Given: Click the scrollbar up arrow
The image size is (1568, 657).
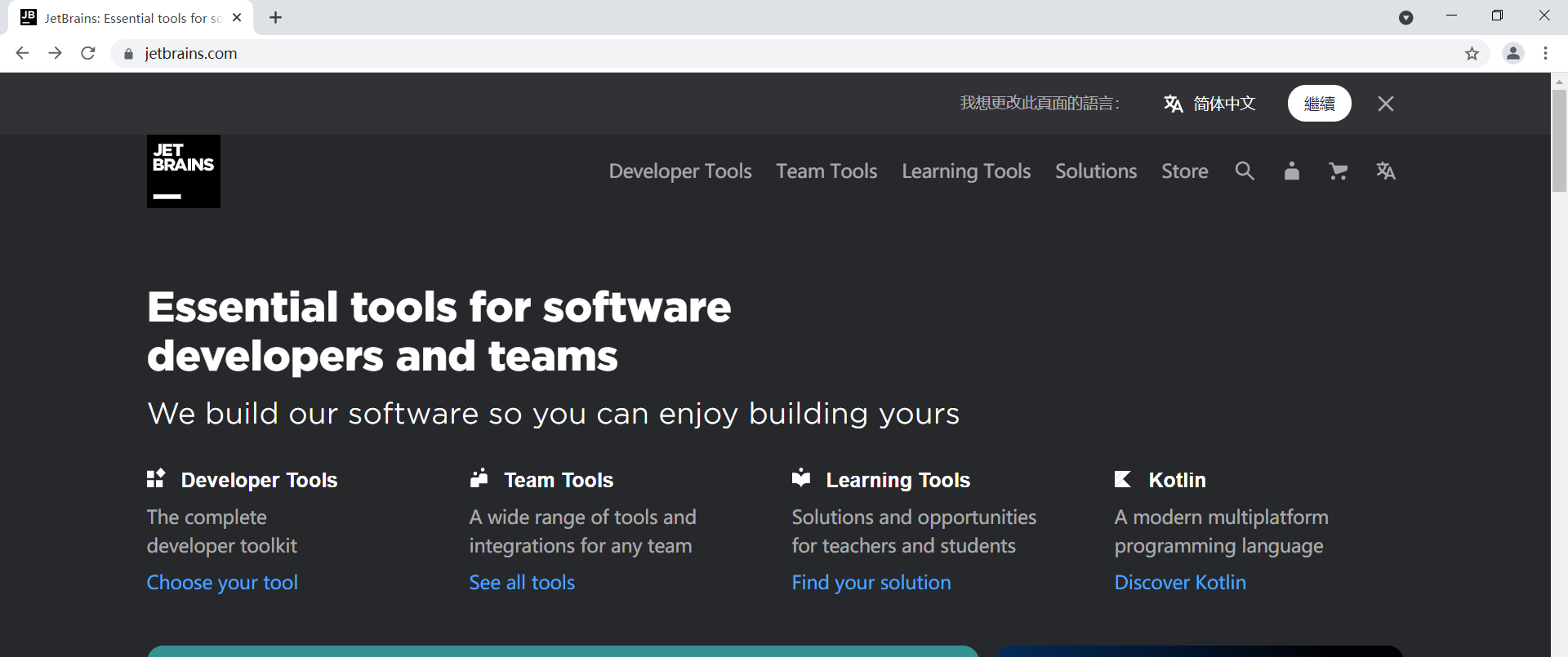Looking at the screenshot, I should pyautogui.click(x=1559, y=81).
